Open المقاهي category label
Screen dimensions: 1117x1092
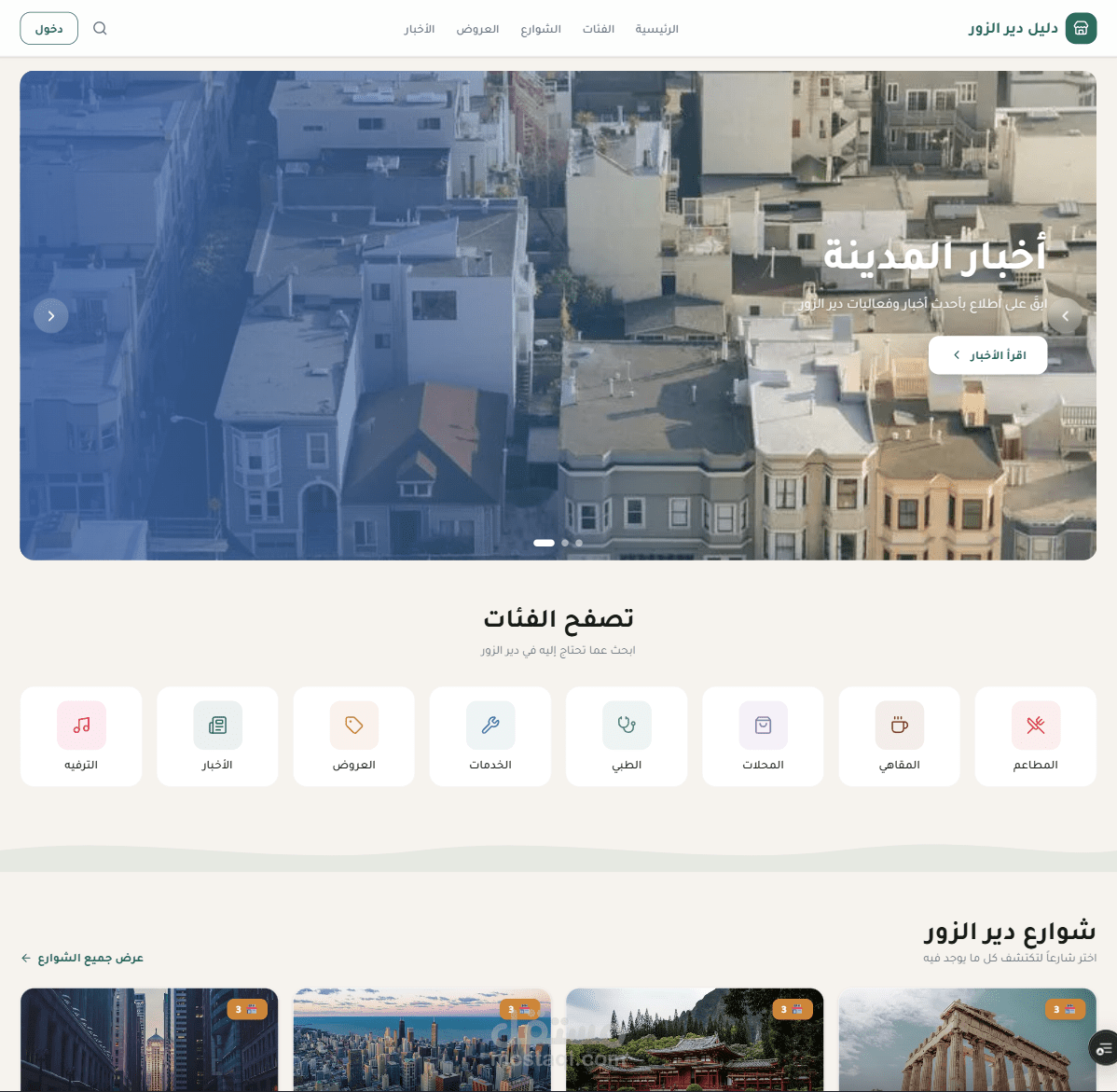click(899, 765)
